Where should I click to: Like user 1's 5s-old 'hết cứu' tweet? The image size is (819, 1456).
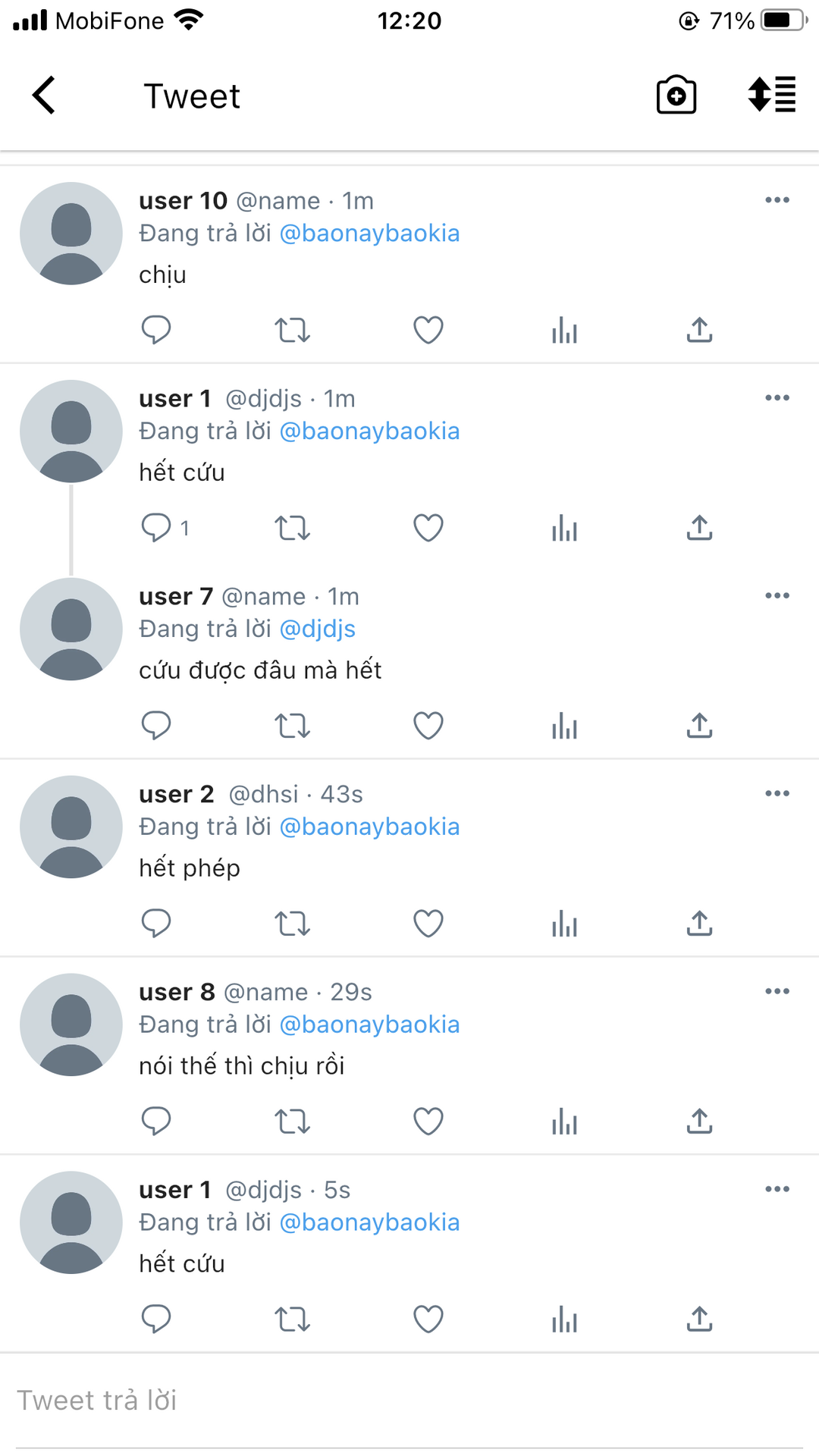click(428, 1319)
